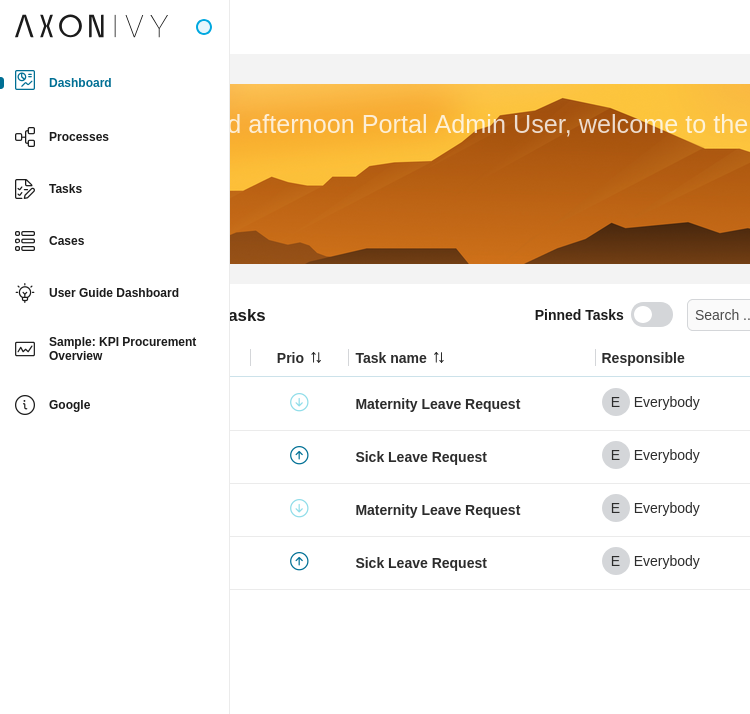This screenshot has width=750, height=714.
Task: Open Sample: KPI Procurement Overview
Action: 122,349
